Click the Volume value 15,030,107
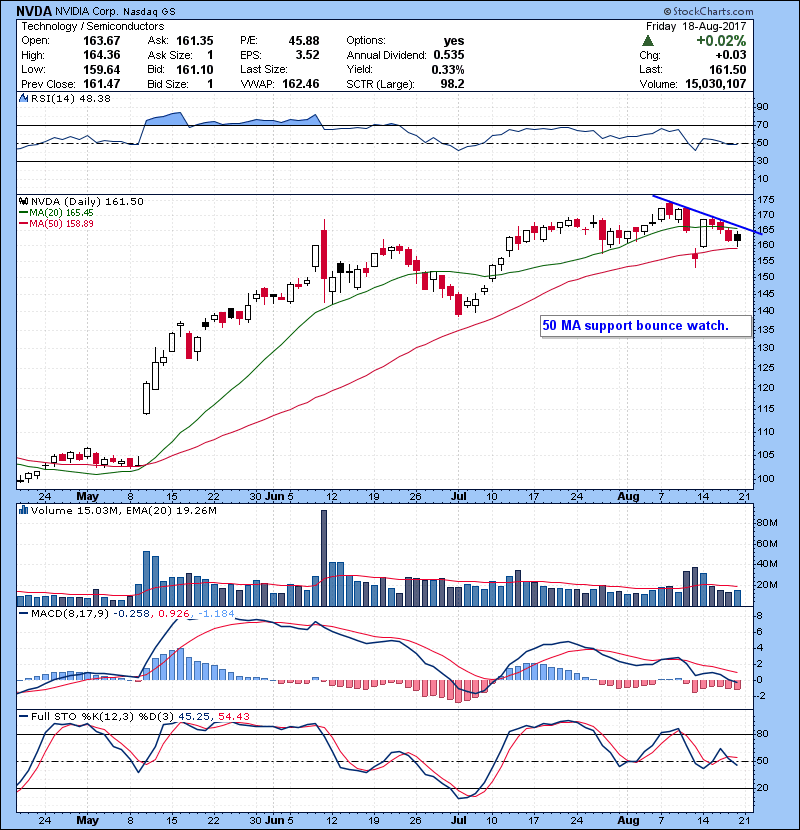 tap(715, 84)
